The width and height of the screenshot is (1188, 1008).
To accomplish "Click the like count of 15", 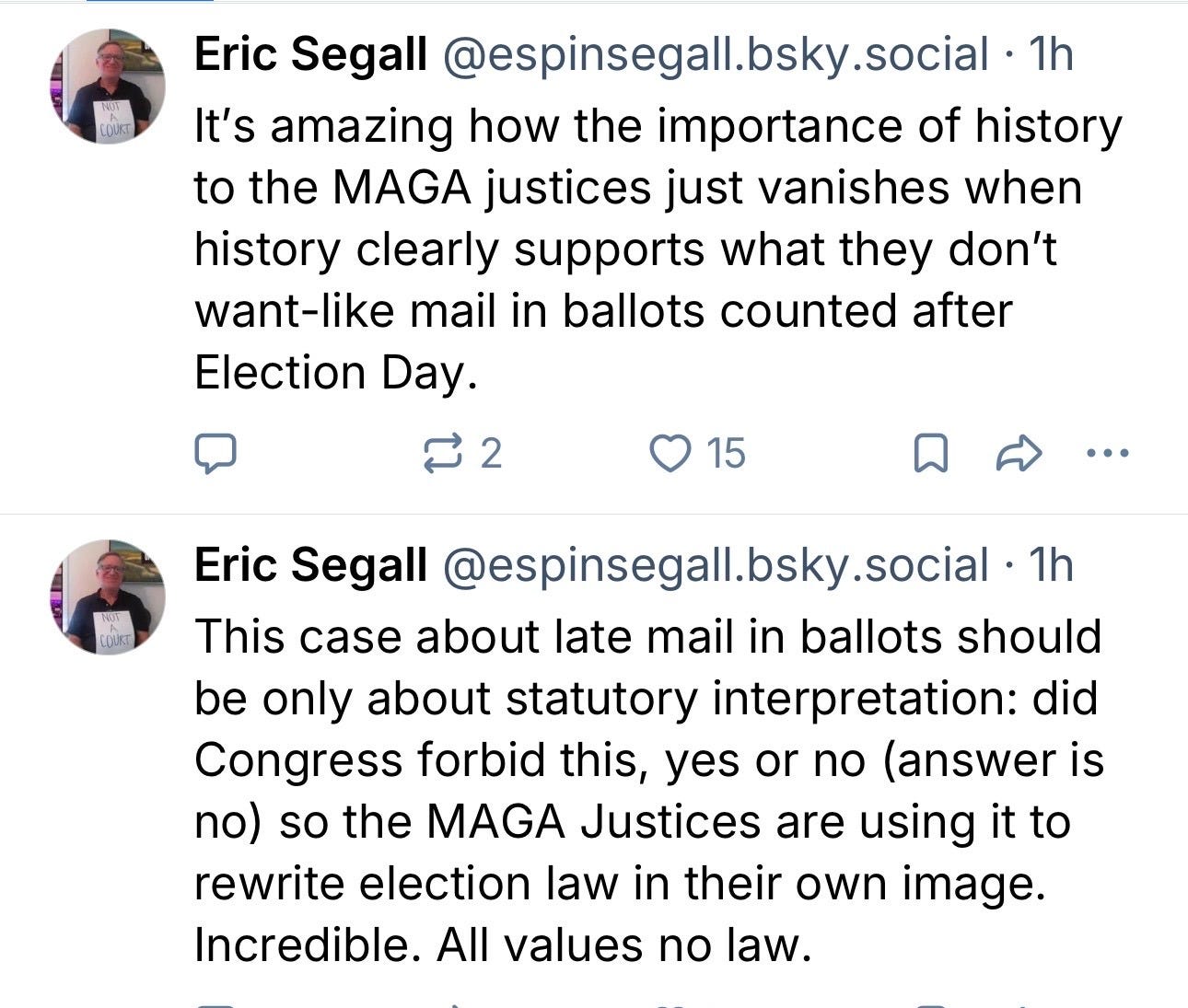I will pyautogui.click(x=726, y=453).
